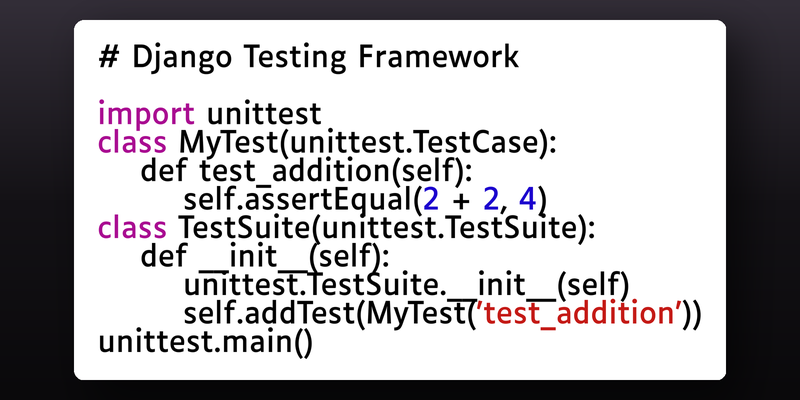This screenshot has height=400, width=800.
Task: Click the first blue number 2
Action: 431,201
